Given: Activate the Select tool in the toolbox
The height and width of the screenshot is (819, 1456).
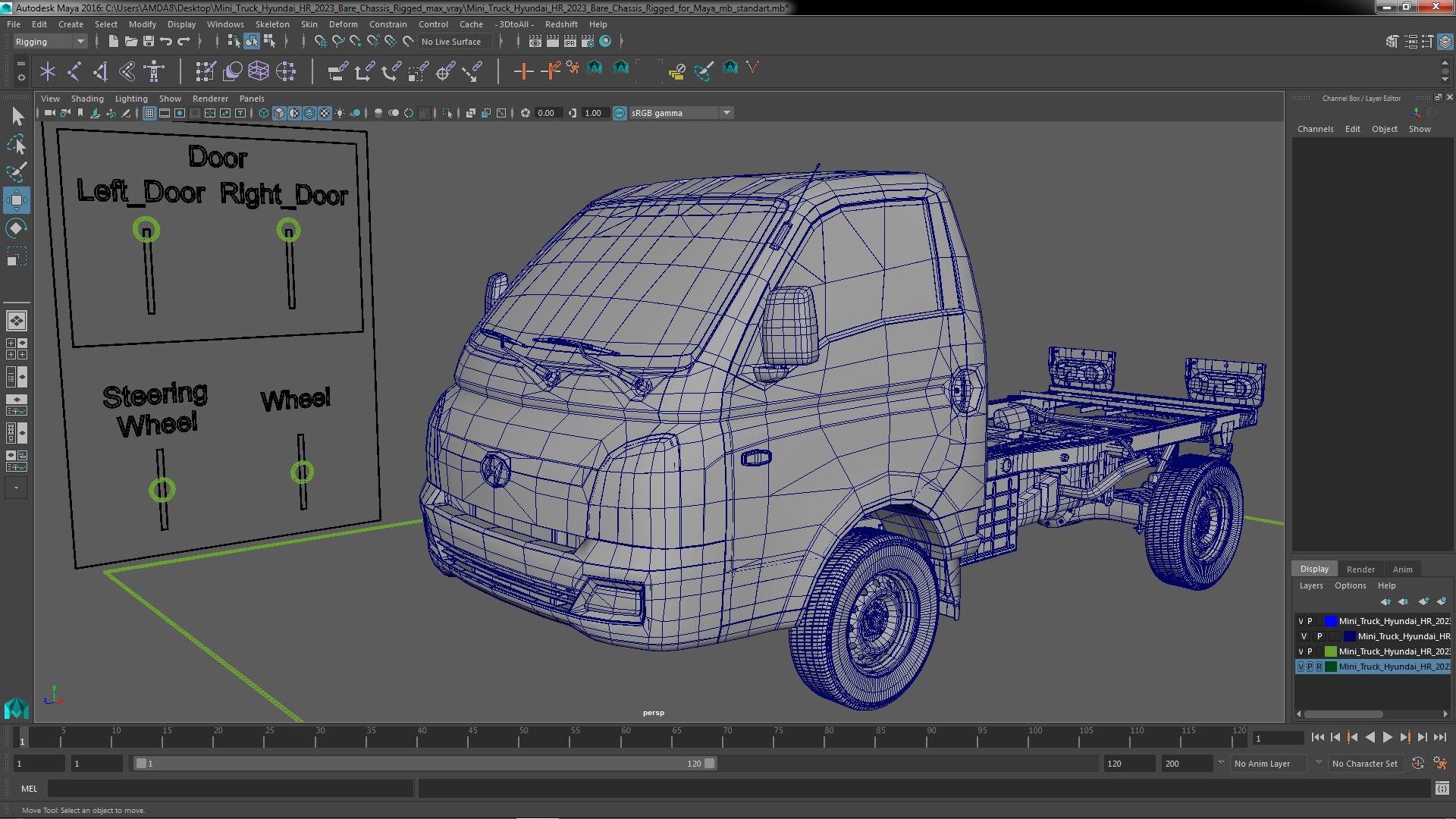Looking at the screenshot, I should click(17, 116).
